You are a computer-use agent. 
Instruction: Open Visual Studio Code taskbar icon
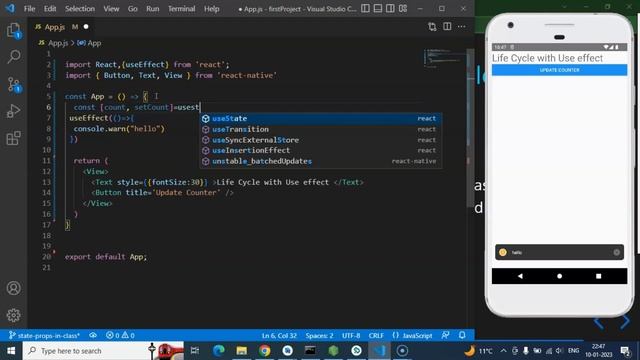379,351
